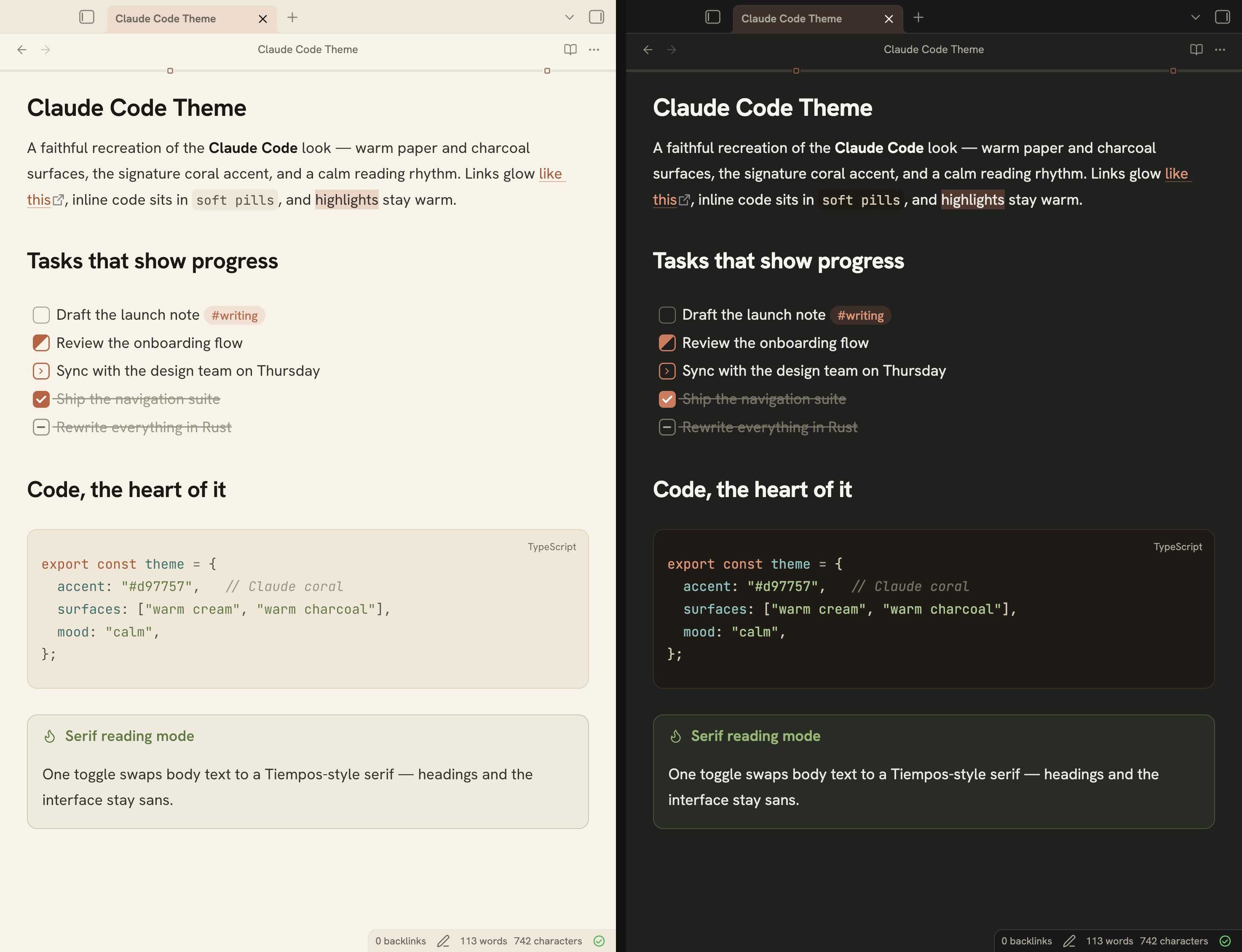
Task: Click pencil edit icon in dark status bar
Action: tap(1069, 941)
